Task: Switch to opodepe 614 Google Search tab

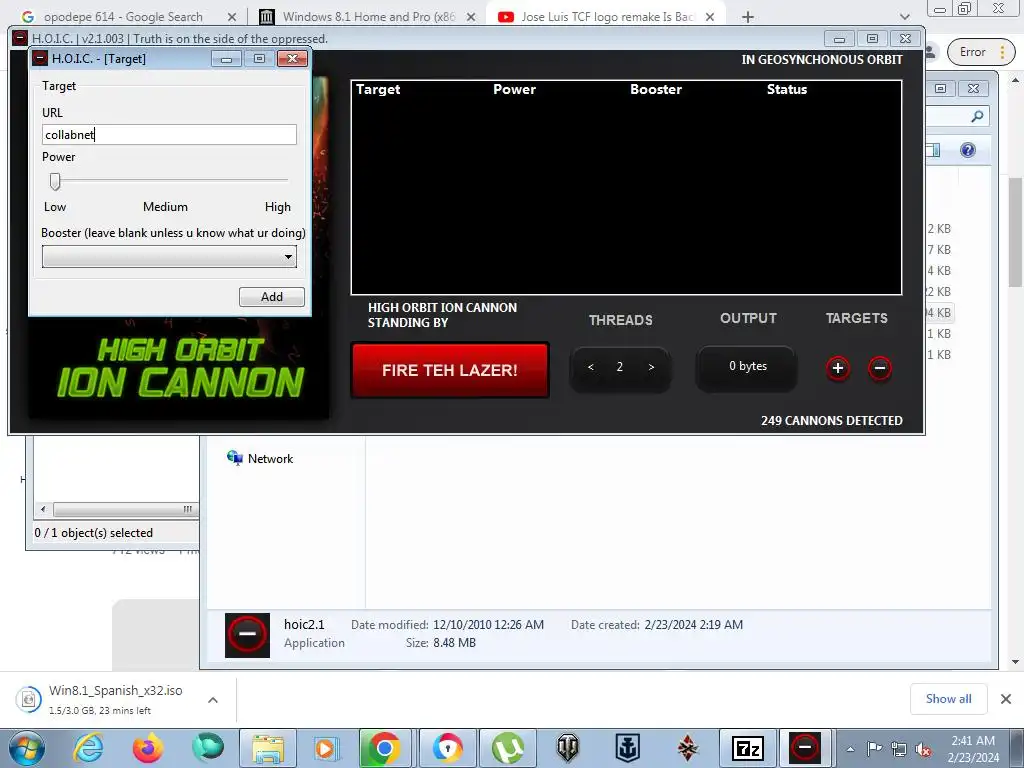Action: click(124, 16)
